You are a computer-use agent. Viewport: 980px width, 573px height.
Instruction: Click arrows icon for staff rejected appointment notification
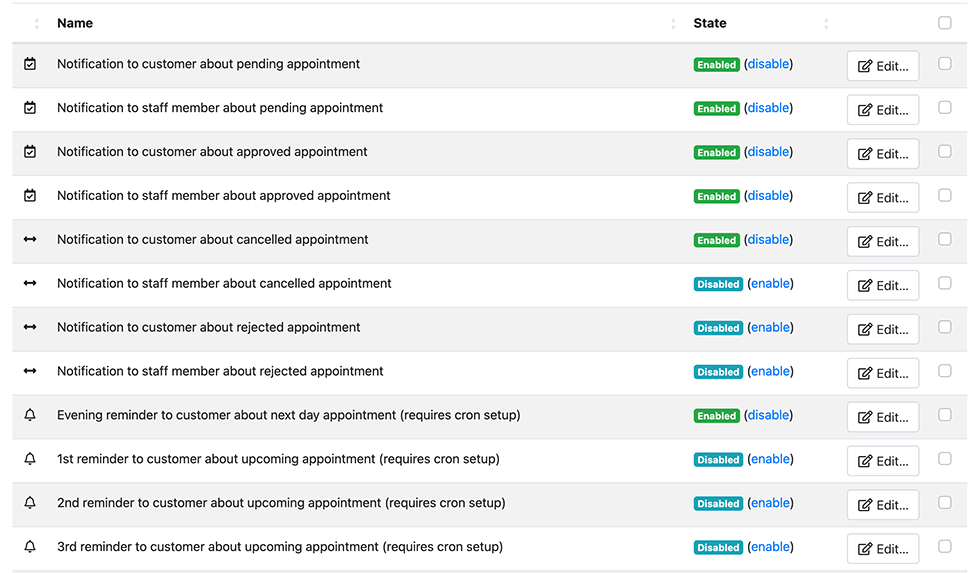30,372
